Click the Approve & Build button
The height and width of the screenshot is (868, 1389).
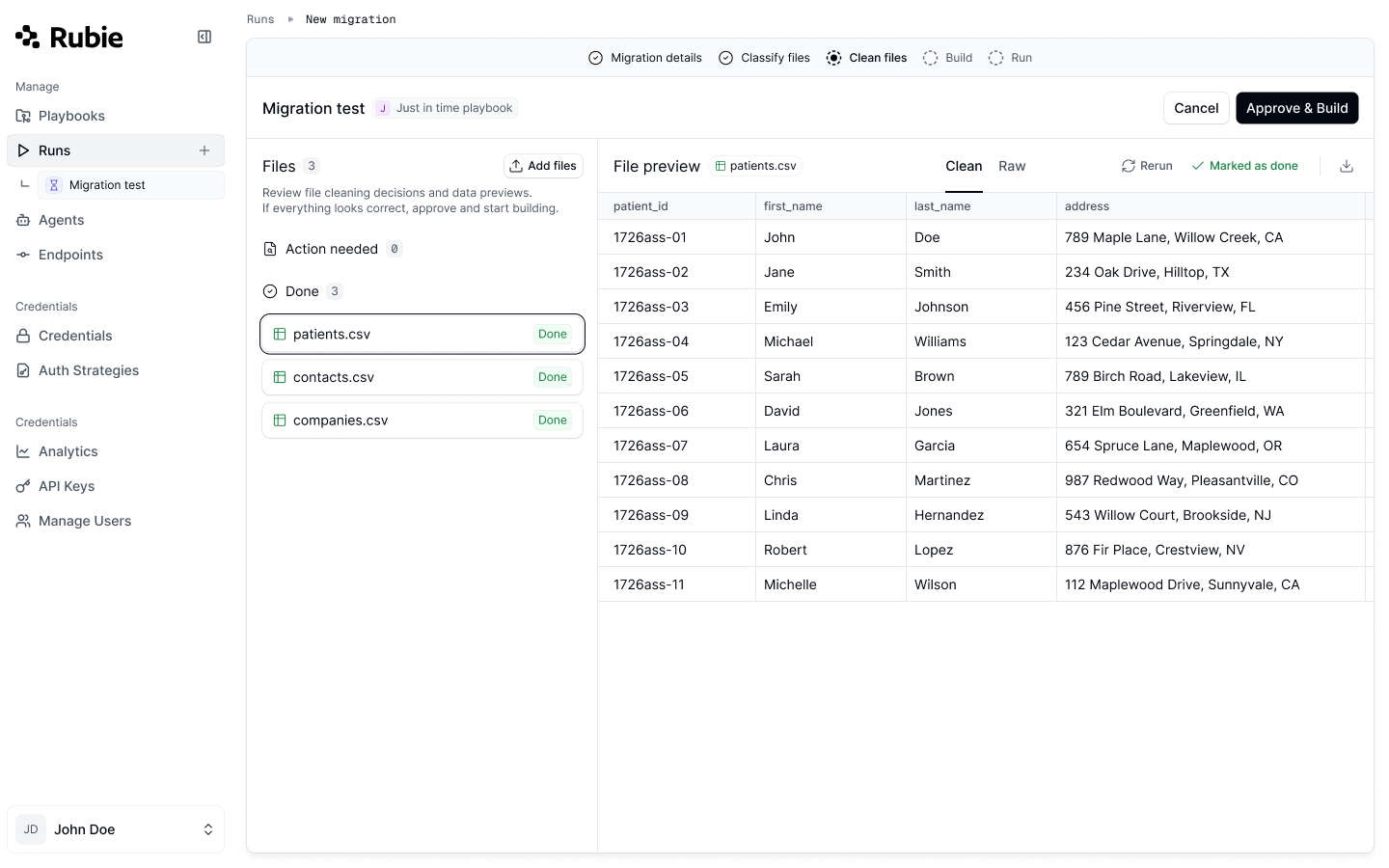[1296, 108]
